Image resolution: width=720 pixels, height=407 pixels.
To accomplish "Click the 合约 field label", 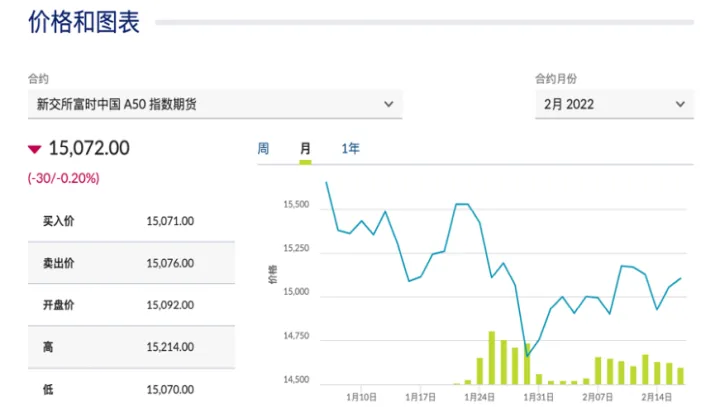I will (38, 79).
